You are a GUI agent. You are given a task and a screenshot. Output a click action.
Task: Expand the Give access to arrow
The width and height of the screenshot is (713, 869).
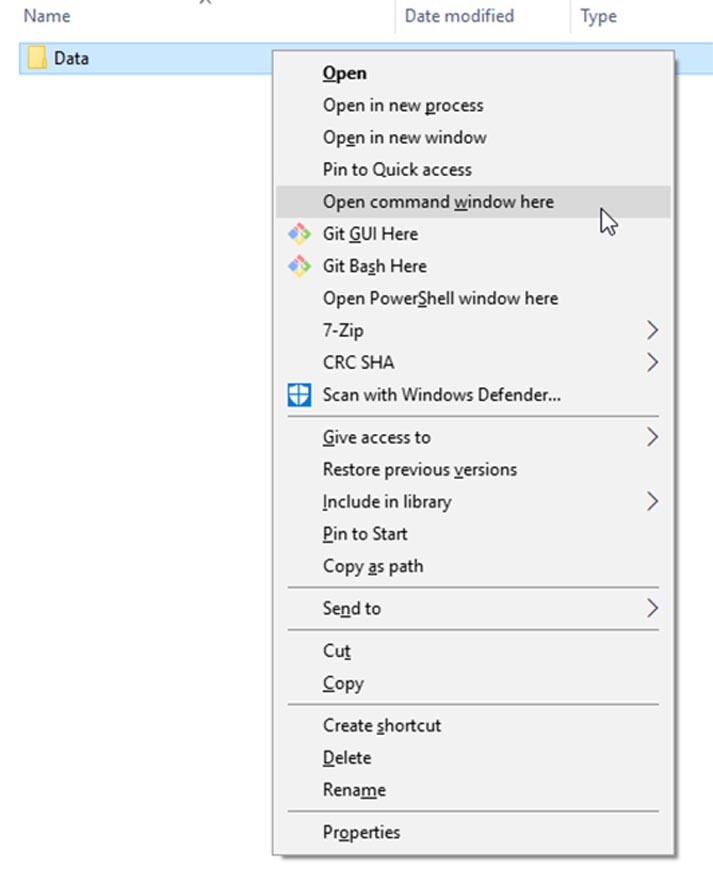coord(652,437)
